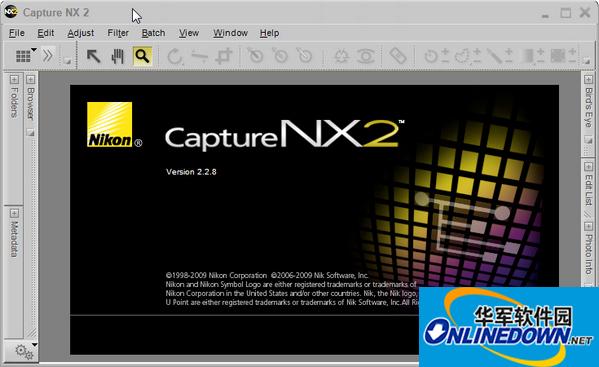Image resolution: width=599 pixels, height=367 pixels.
Task: Click the Photo Info tab label
Action: pos(589,254)
